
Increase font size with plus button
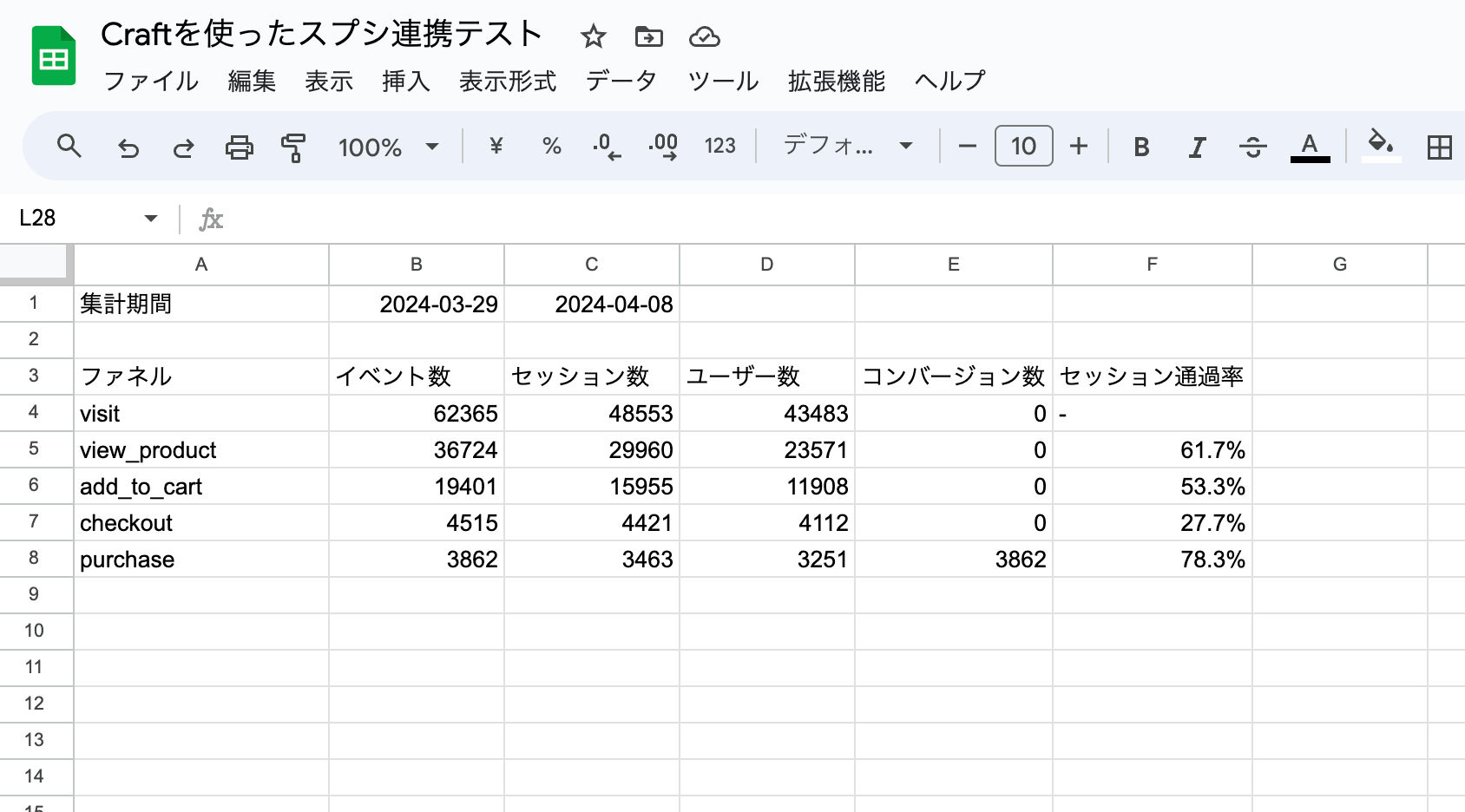point(1079,146)
